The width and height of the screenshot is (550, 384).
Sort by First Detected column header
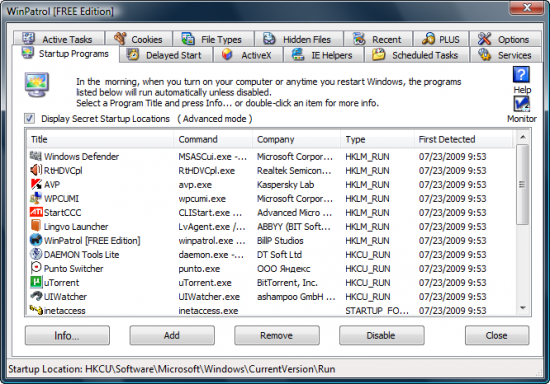coord(463,139)
